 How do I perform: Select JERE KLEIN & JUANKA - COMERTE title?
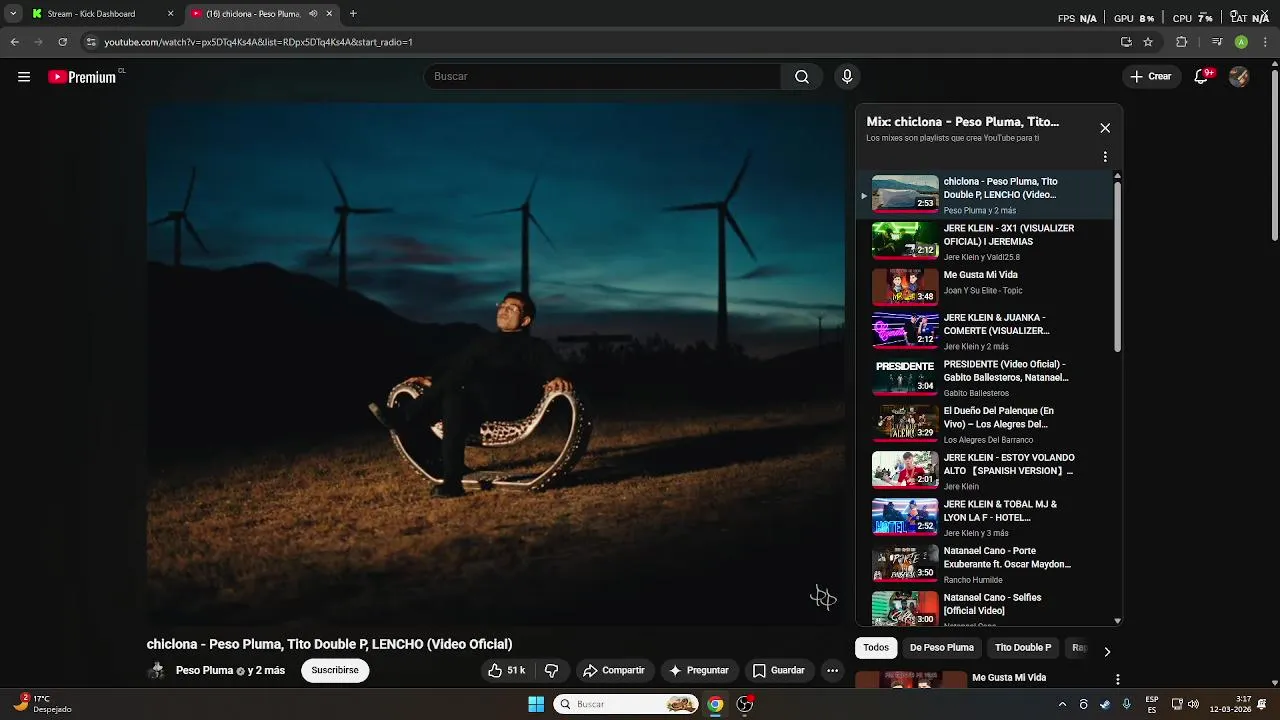pos(996,324)
